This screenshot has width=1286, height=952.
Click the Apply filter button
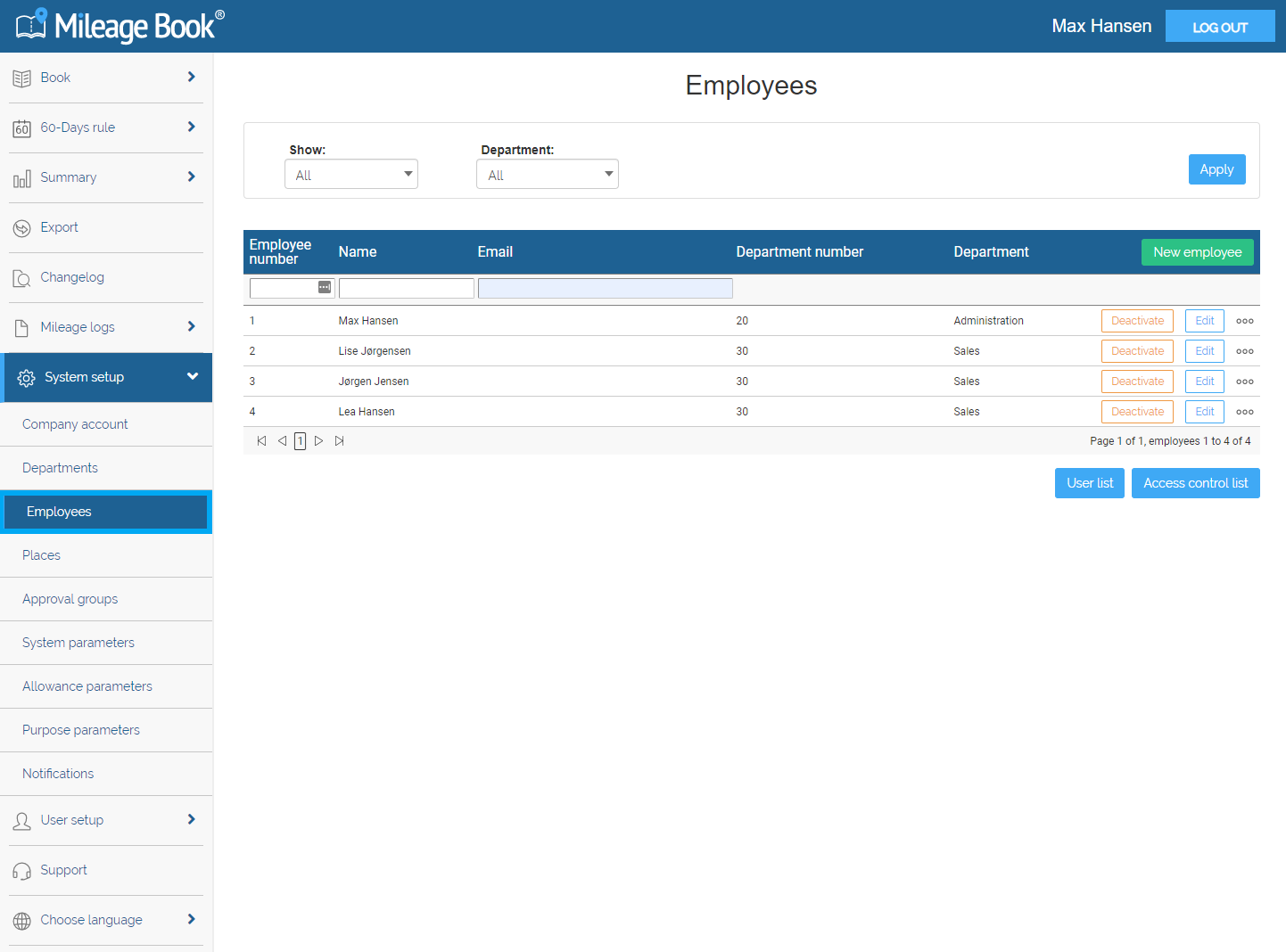(1216, 169)
